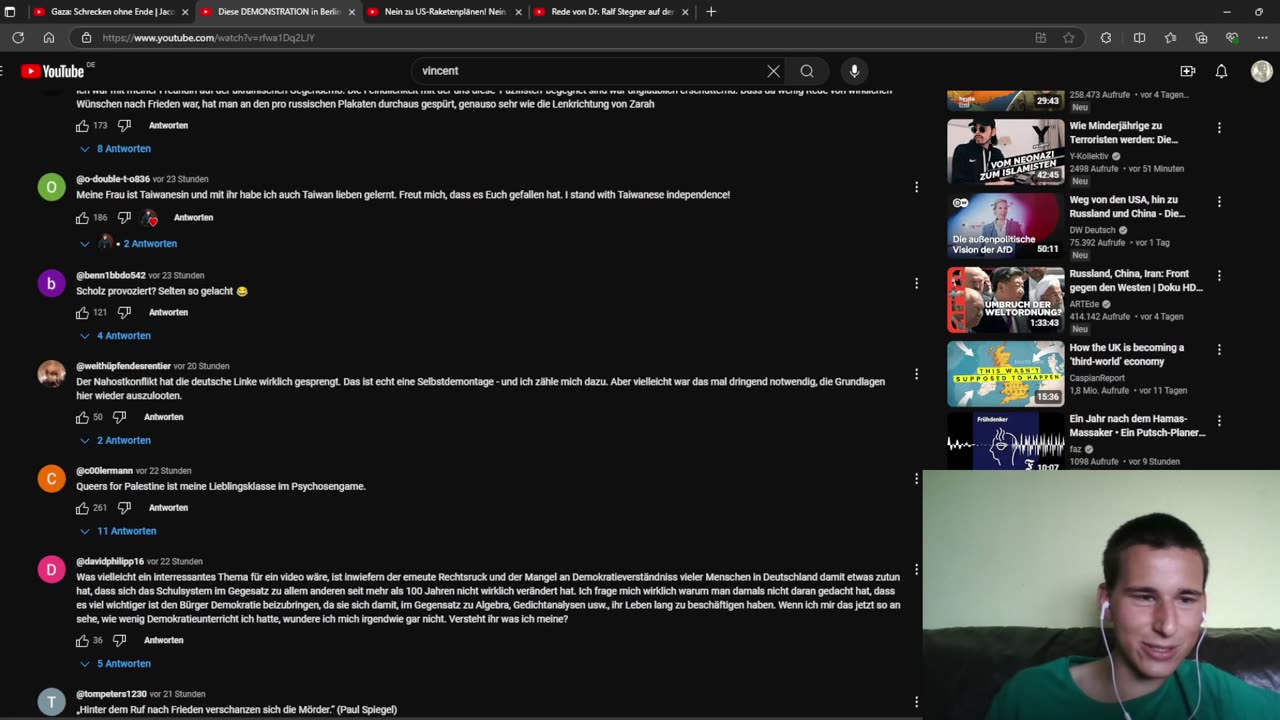Dislike the comment by @c00lermann

[x=124, y=508]
